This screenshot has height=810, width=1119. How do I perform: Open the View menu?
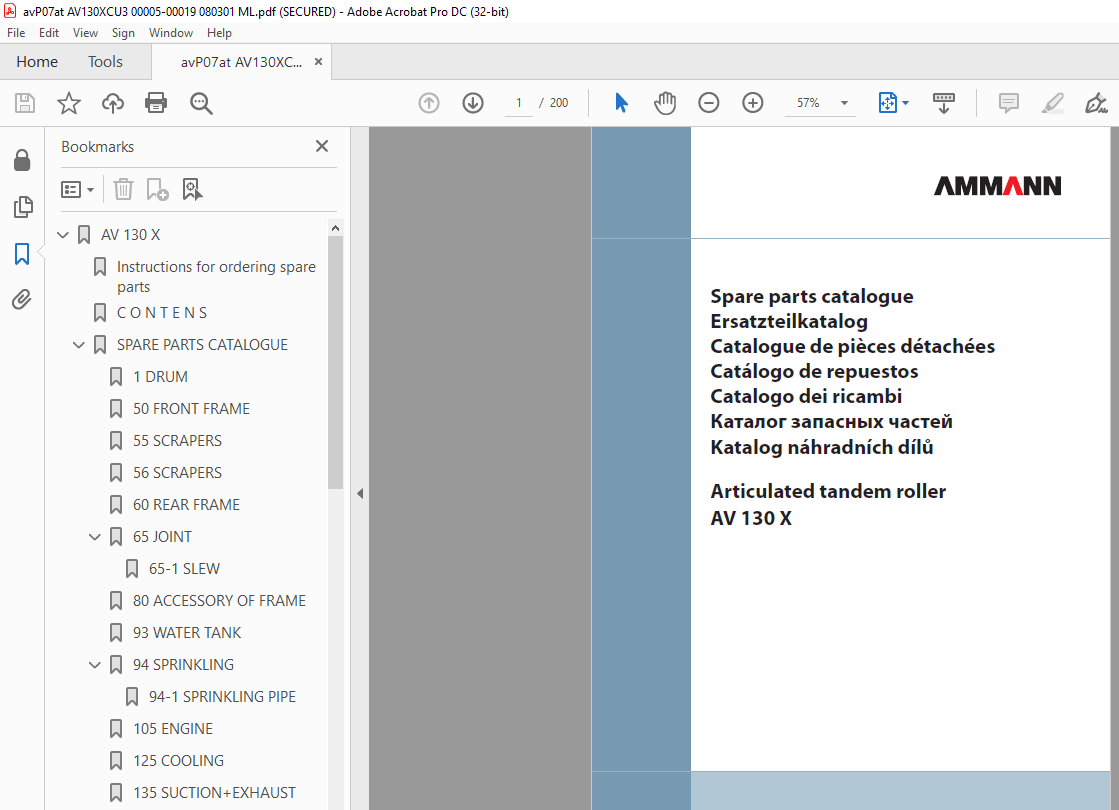(85, 33)
